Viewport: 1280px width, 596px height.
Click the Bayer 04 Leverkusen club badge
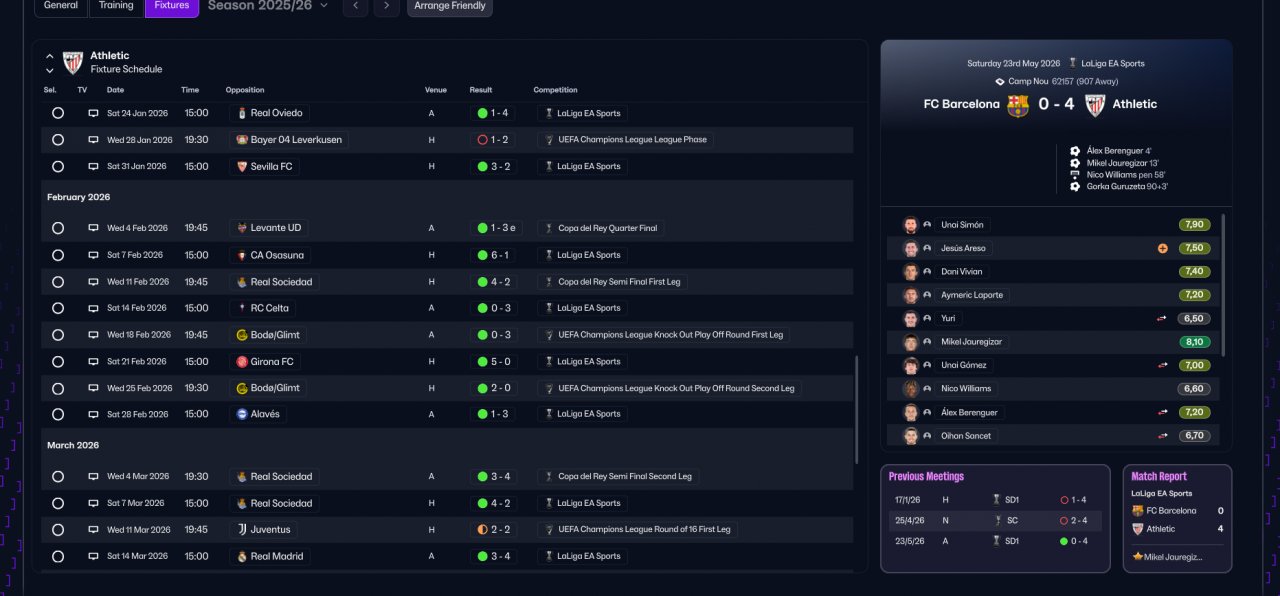coord(240,140)
